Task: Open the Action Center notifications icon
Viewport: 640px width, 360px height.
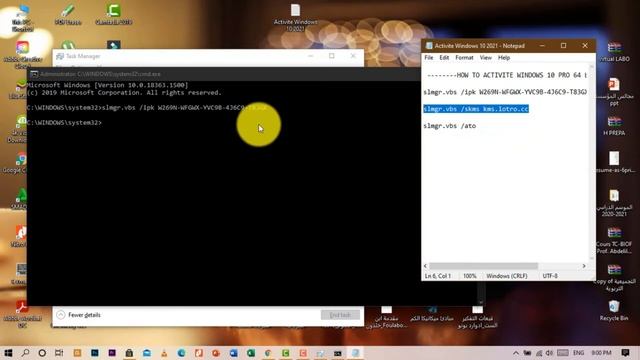Action: click(625, 353)
